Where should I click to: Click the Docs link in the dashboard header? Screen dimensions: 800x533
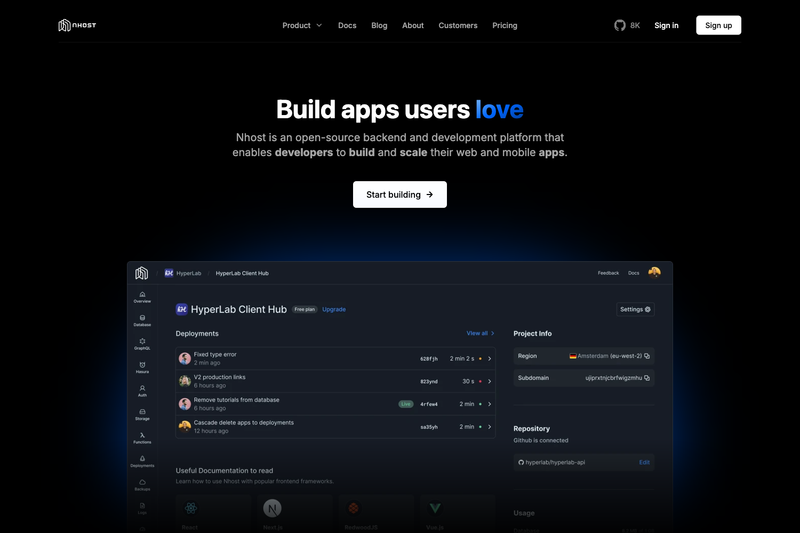(x=633, y=273)
